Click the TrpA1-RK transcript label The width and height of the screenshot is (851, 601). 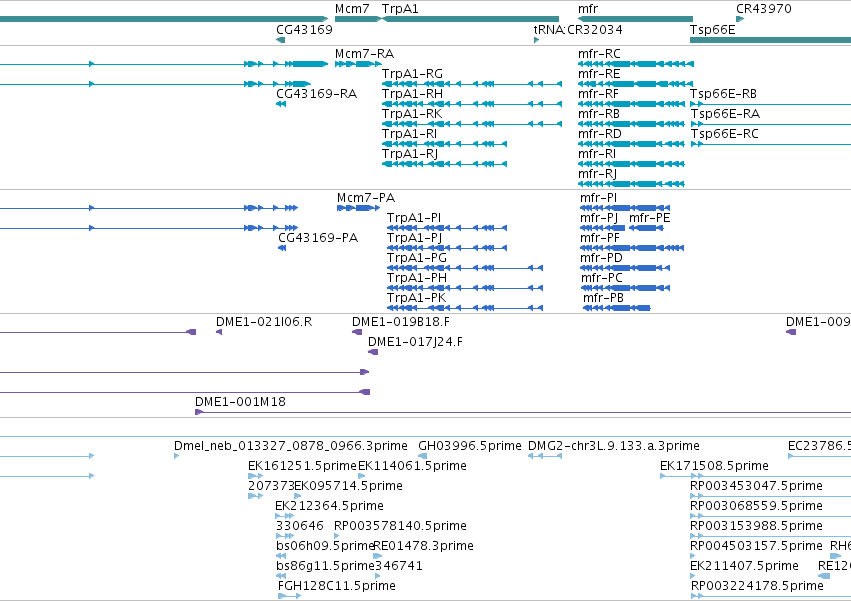(412, 114)
